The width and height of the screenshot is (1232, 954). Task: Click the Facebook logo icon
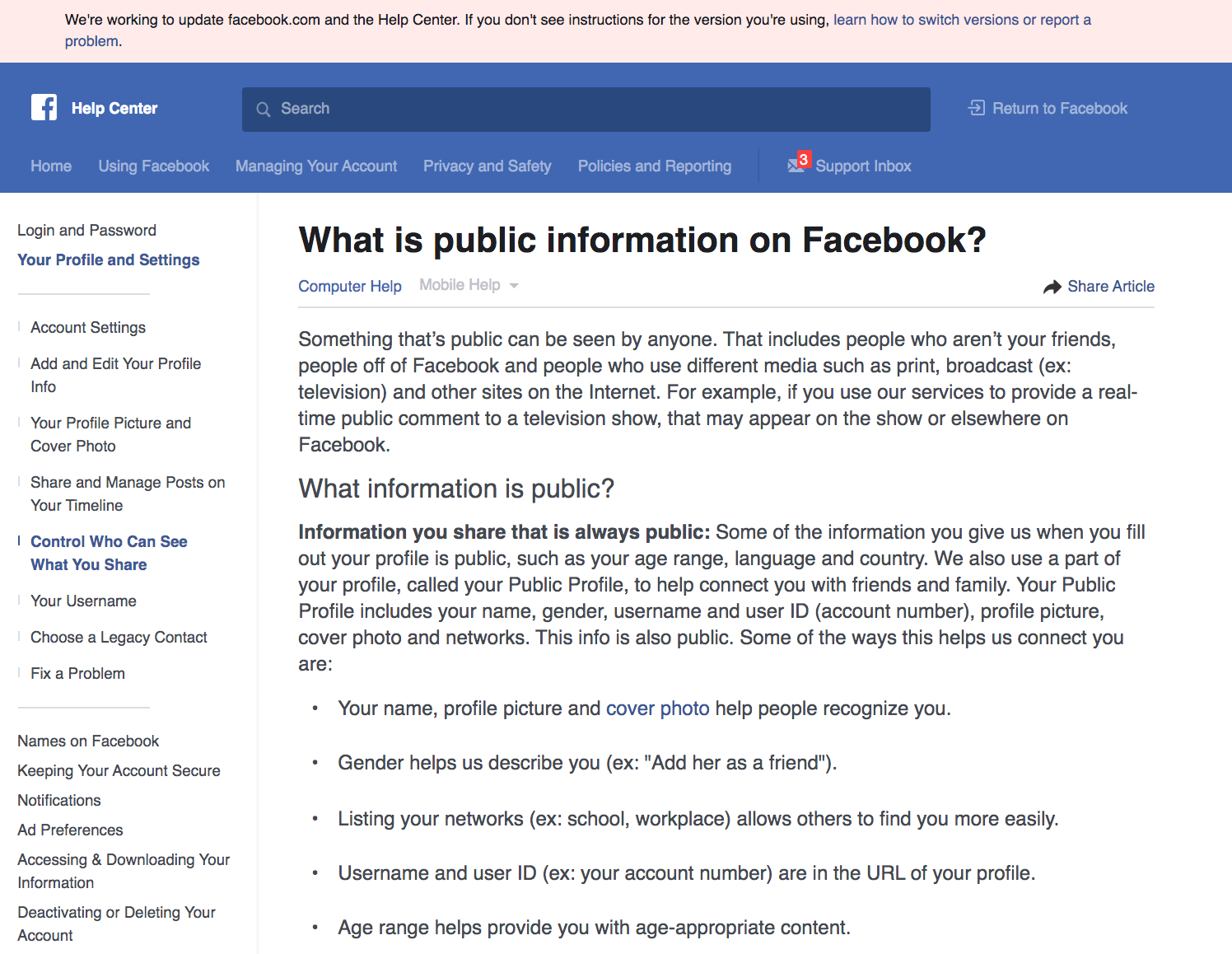pyautogui.click(x=44, y=107)
